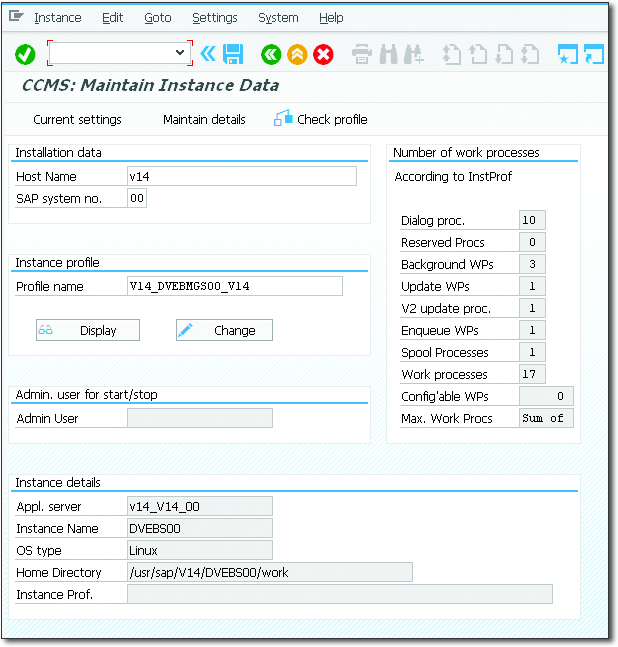The height and width of the screenshot is (647, 618).
Task: Click the Spool Processes value field
Action: (532, 352)
